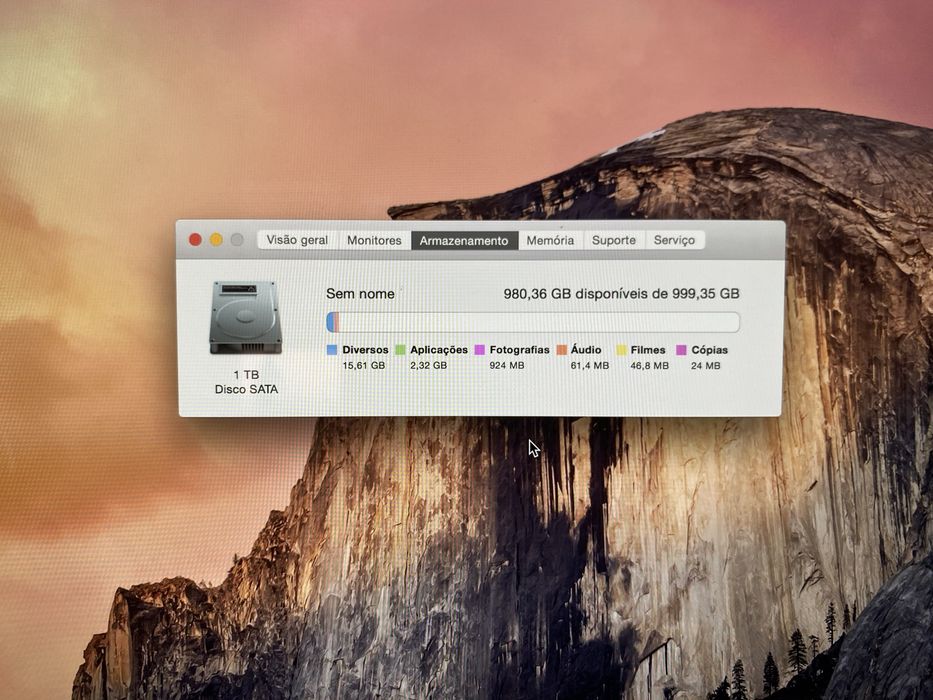This screenshot has height=700, width=933.
Task: Click the orange Áudio color swatch
Action: click(562, 350)
